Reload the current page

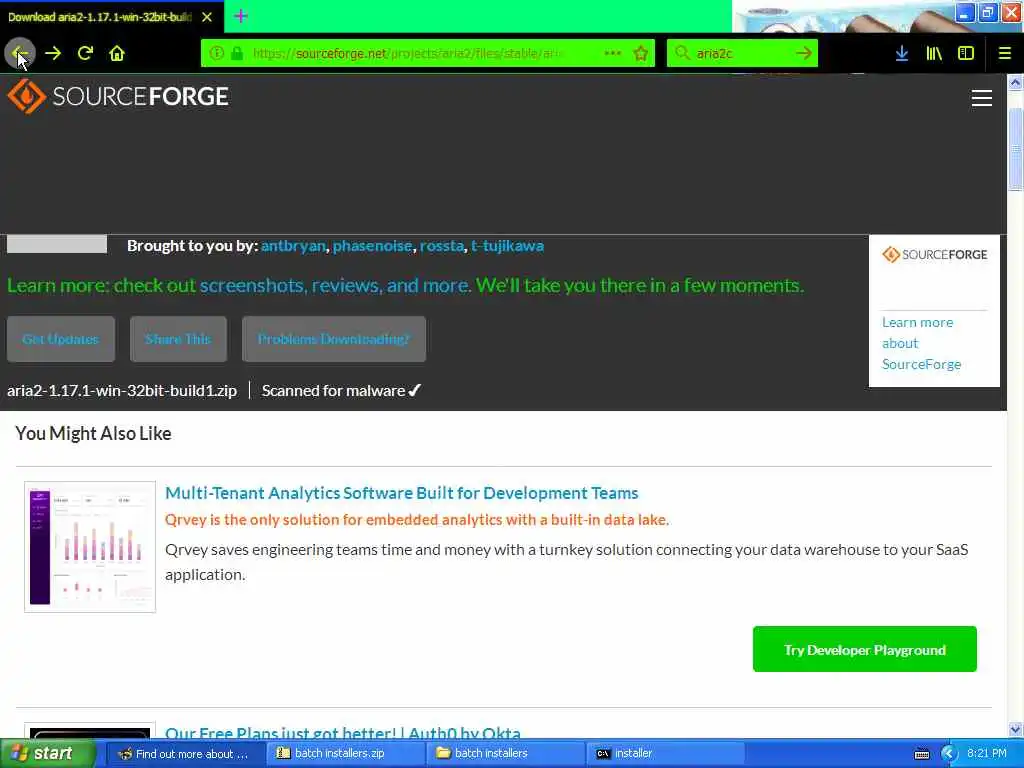86,54
